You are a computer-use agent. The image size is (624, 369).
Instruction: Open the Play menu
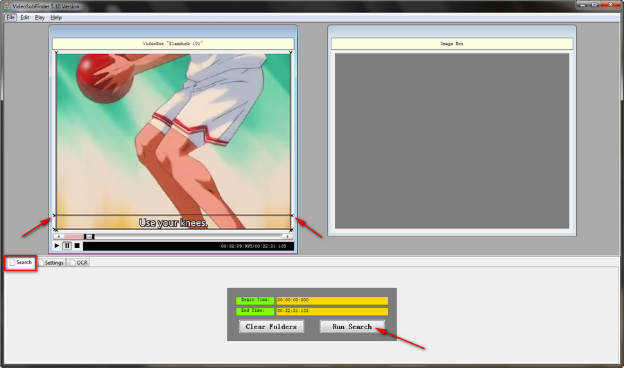point(39,18)
